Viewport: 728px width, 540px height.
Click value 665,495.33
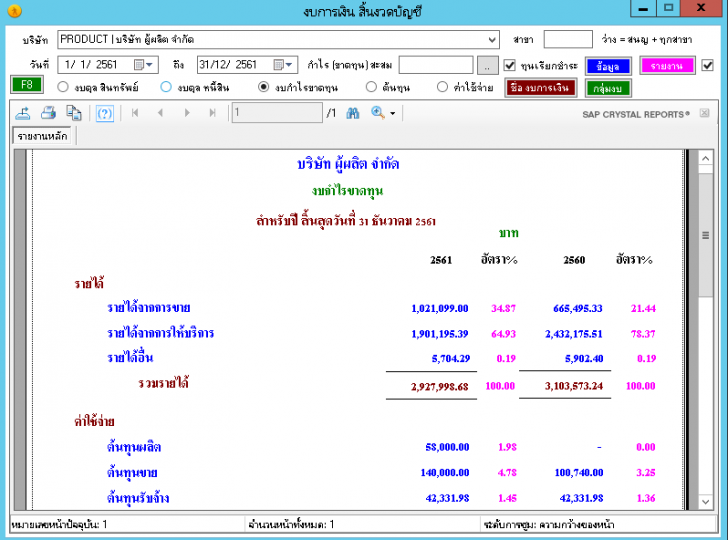click(x=578, y=308)
